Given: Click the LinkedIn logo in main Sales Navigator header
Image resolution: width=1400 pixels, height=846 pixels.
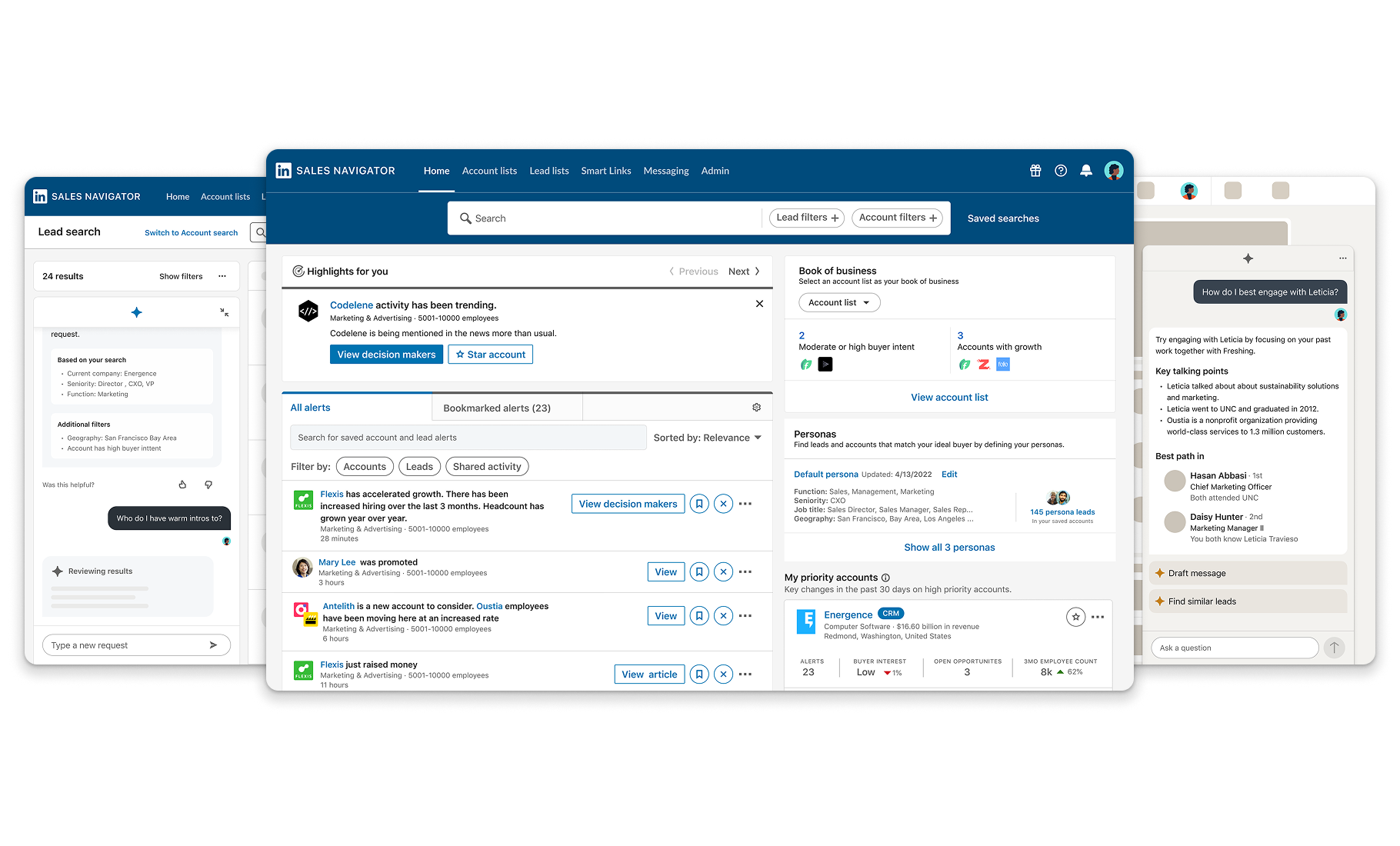Looking at the screenshot, I should (284, 171).
